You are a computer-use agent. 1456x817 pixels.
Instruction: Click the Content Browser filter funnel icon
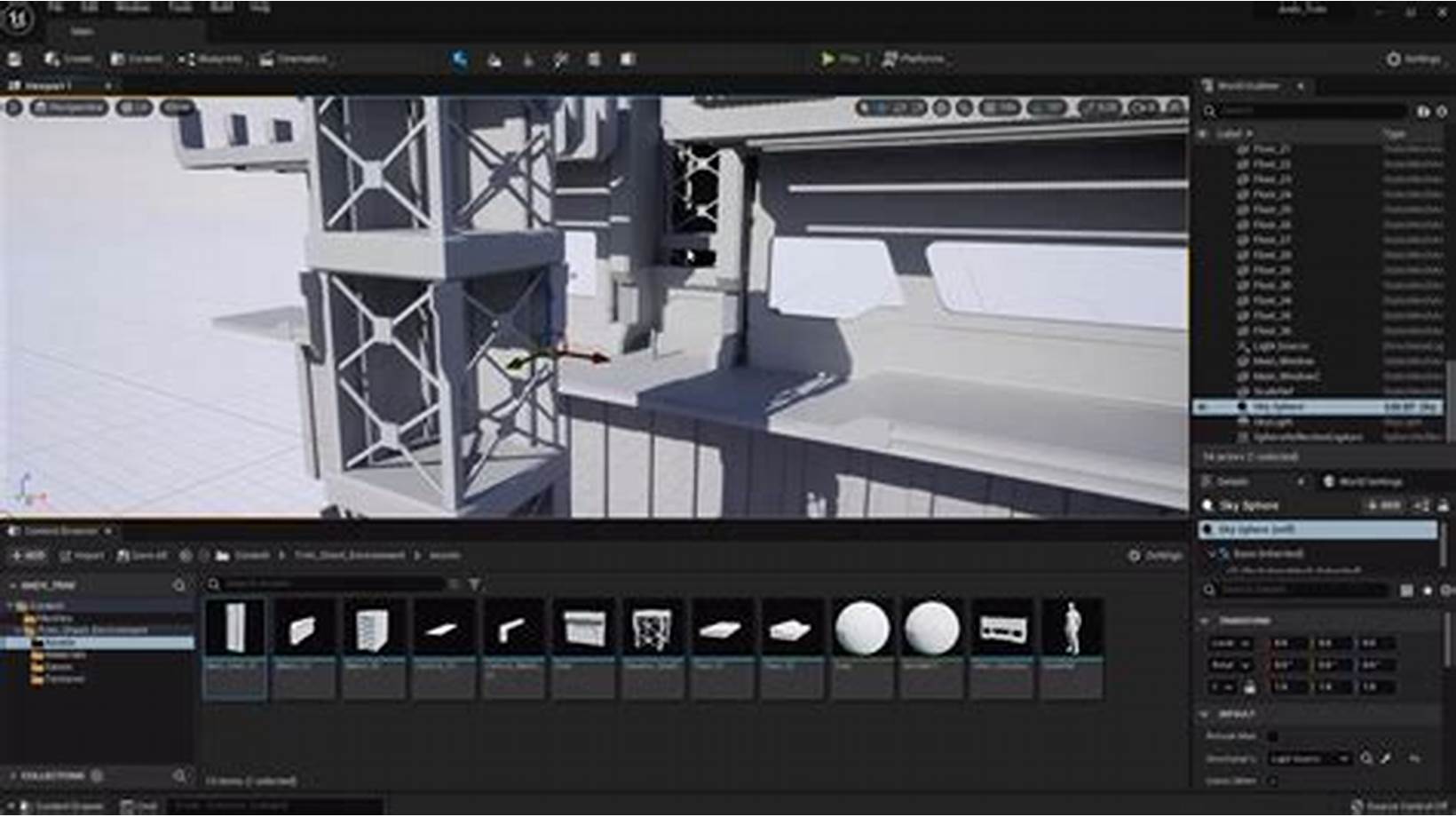point(475,584)
